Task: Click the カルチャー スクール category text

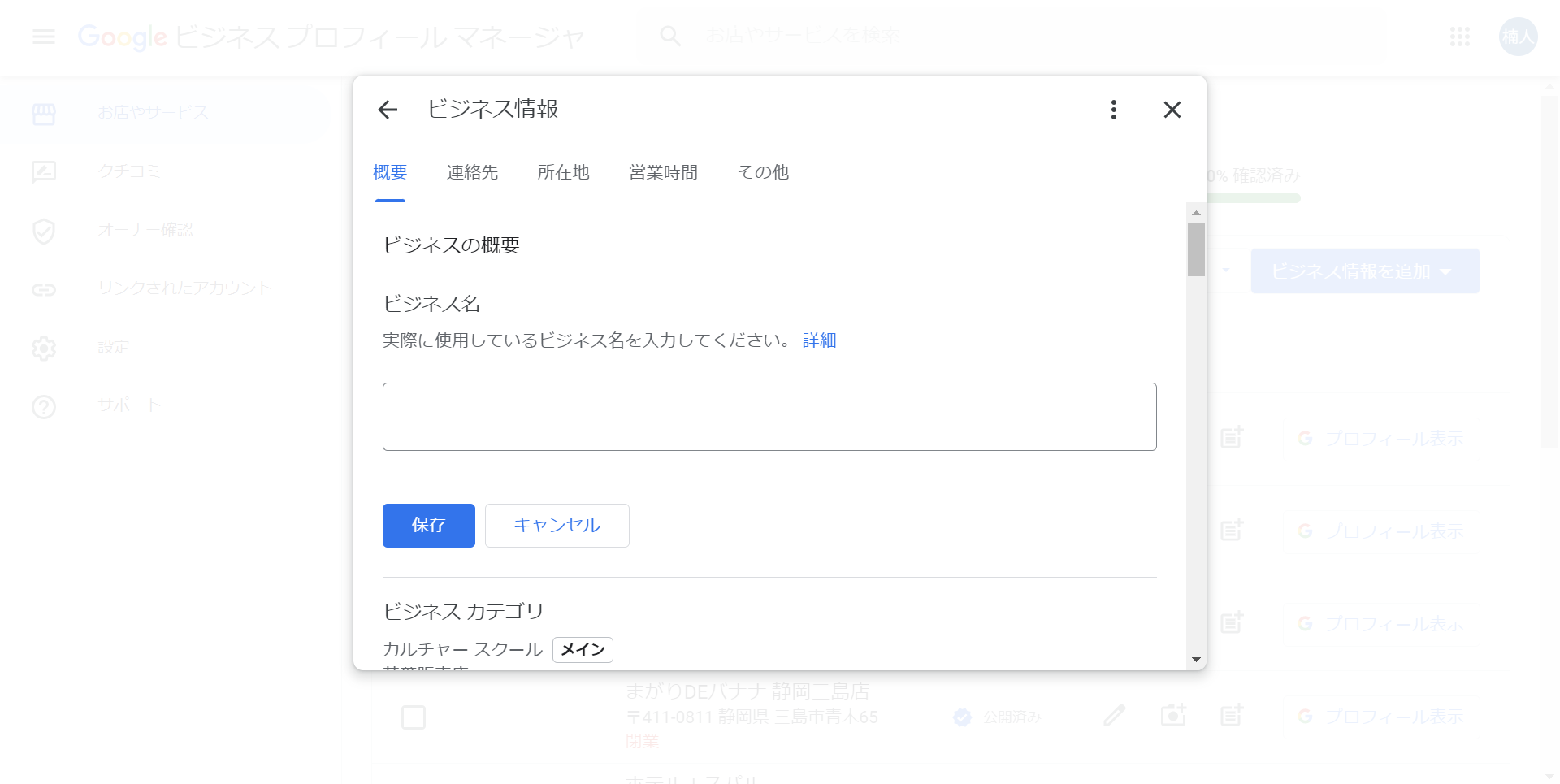Action: click(x=462, y=649)
